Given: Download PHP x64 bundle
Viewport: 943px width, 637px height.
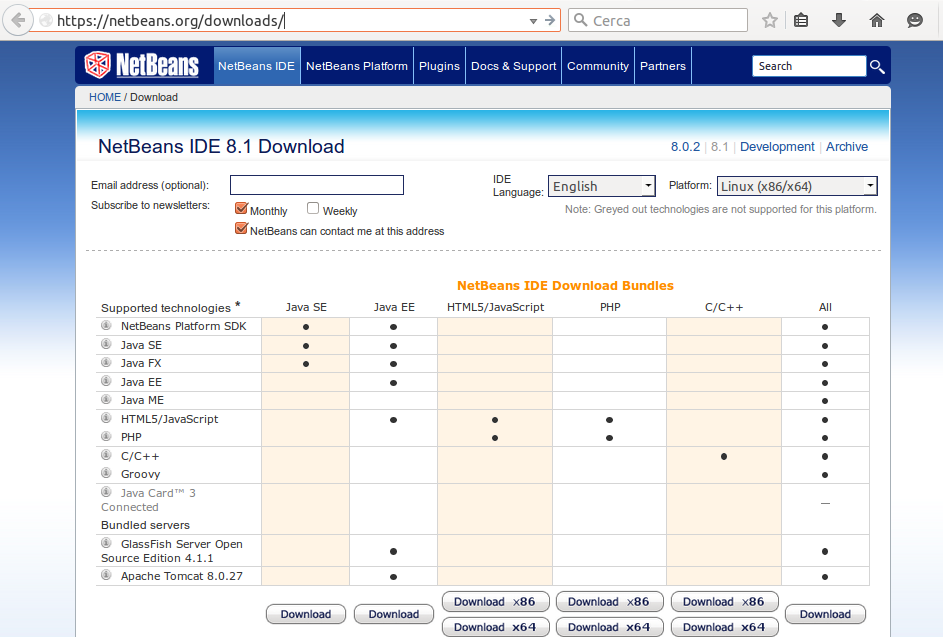Looking at the screenshot, I should [610, 627].
